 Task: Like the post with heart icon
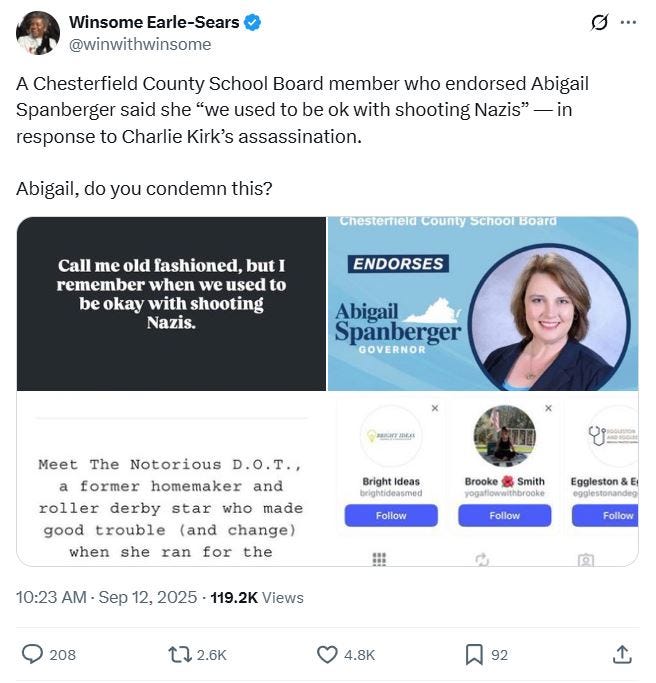[x=327, y=654]
